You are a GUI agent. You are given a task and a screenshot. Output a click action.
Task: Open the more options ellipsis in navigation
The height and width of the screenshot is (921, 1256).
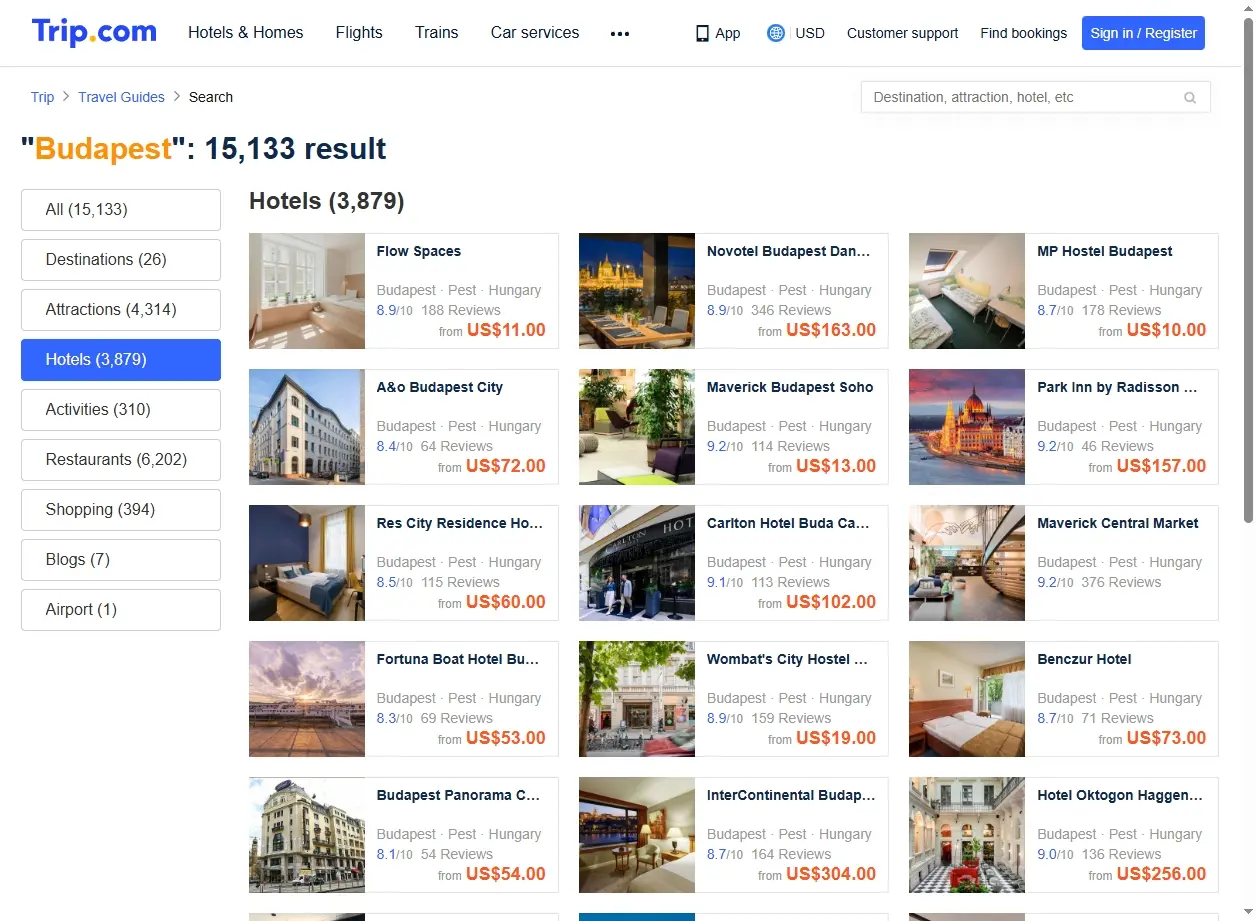(x=620, y=33)
